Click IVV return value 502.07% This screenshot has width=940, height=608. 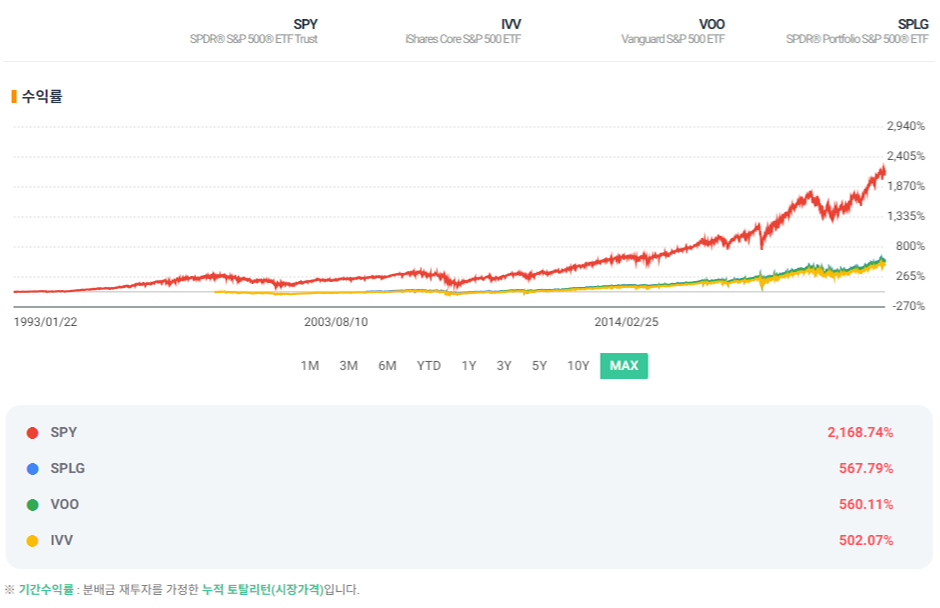[x=866, y=540]
